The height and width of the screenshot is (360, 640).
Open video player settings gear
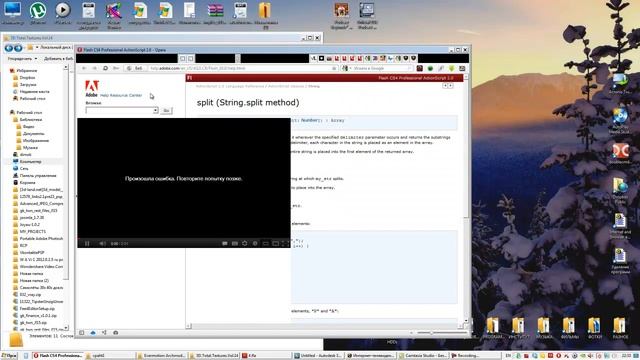244,243
